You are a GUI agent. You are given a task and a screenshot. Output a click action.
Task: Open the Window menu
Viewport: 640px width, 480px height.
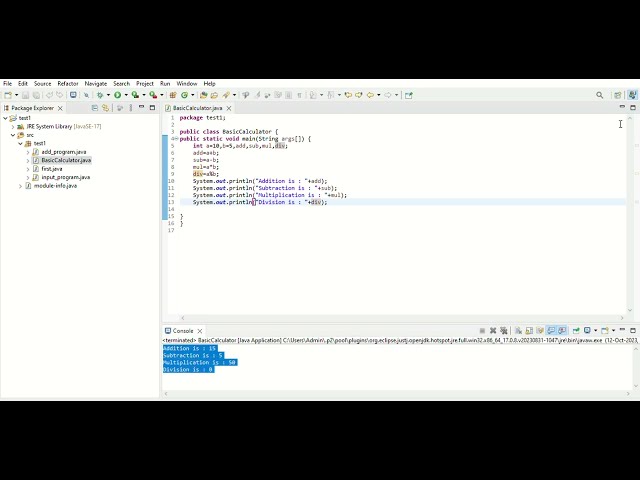[x=187, y=84]
